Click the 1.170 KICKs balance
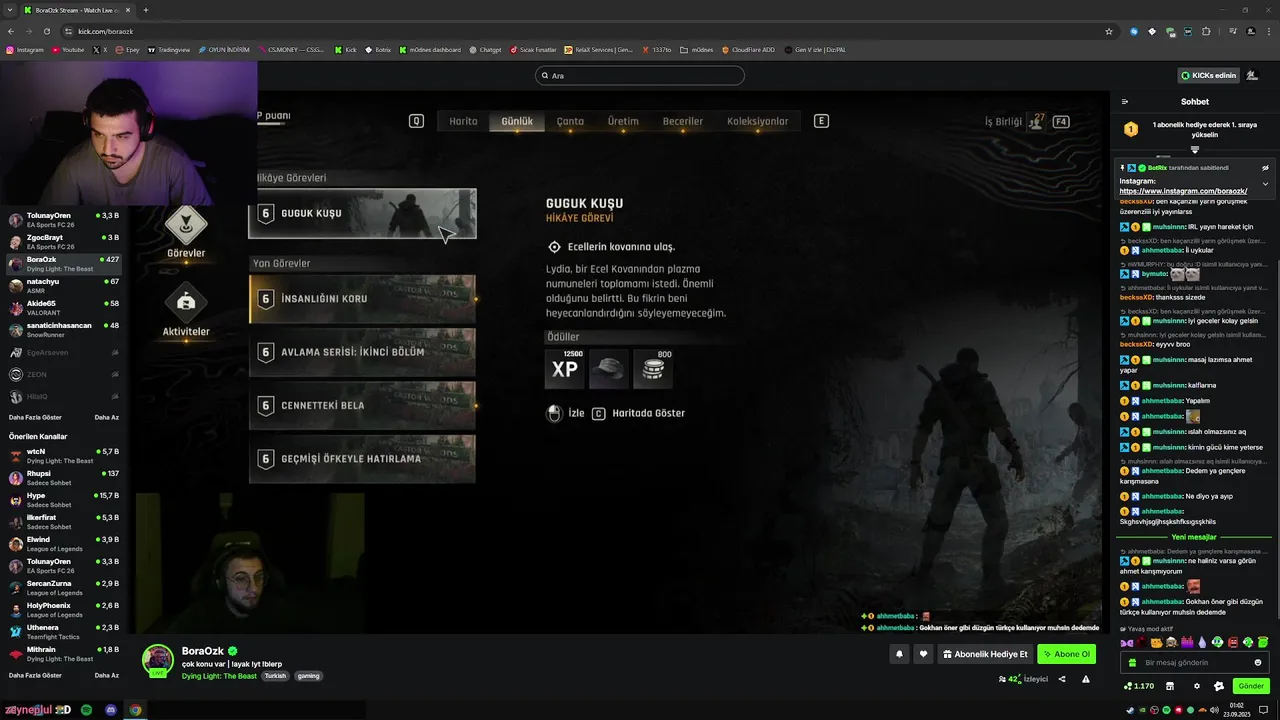This screenshot has height=720, width=1280. [x=1139, y=686]
